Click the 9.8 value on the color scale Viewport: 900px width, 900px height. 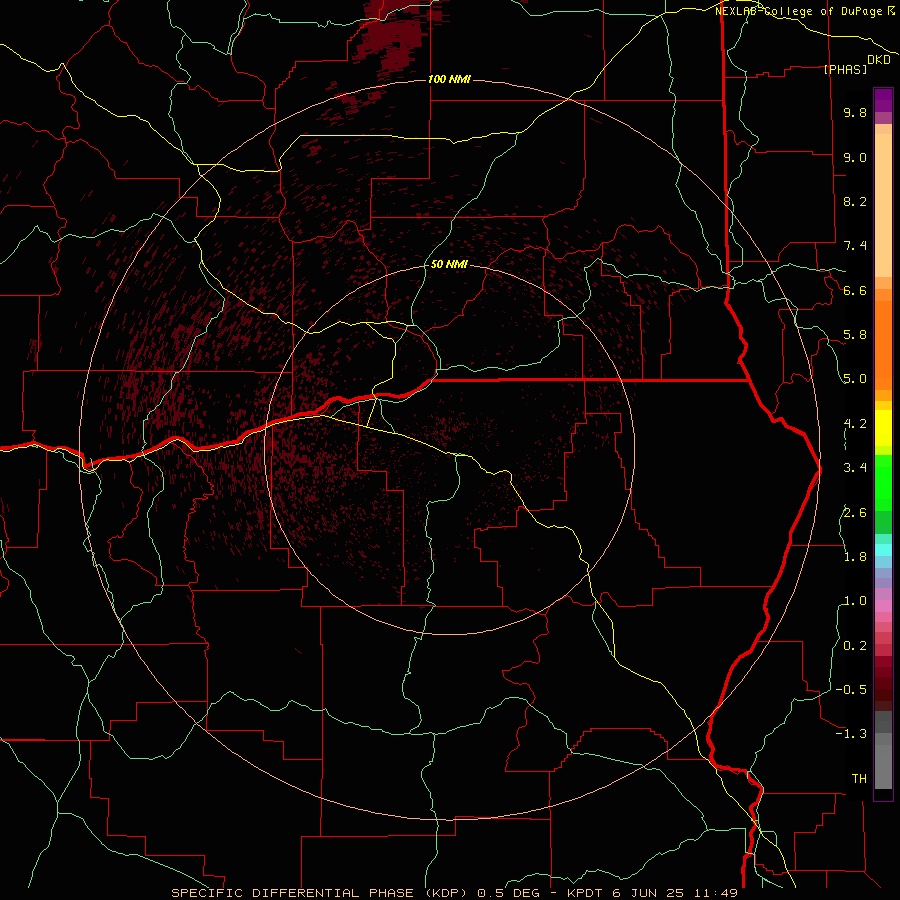[855, 112]
